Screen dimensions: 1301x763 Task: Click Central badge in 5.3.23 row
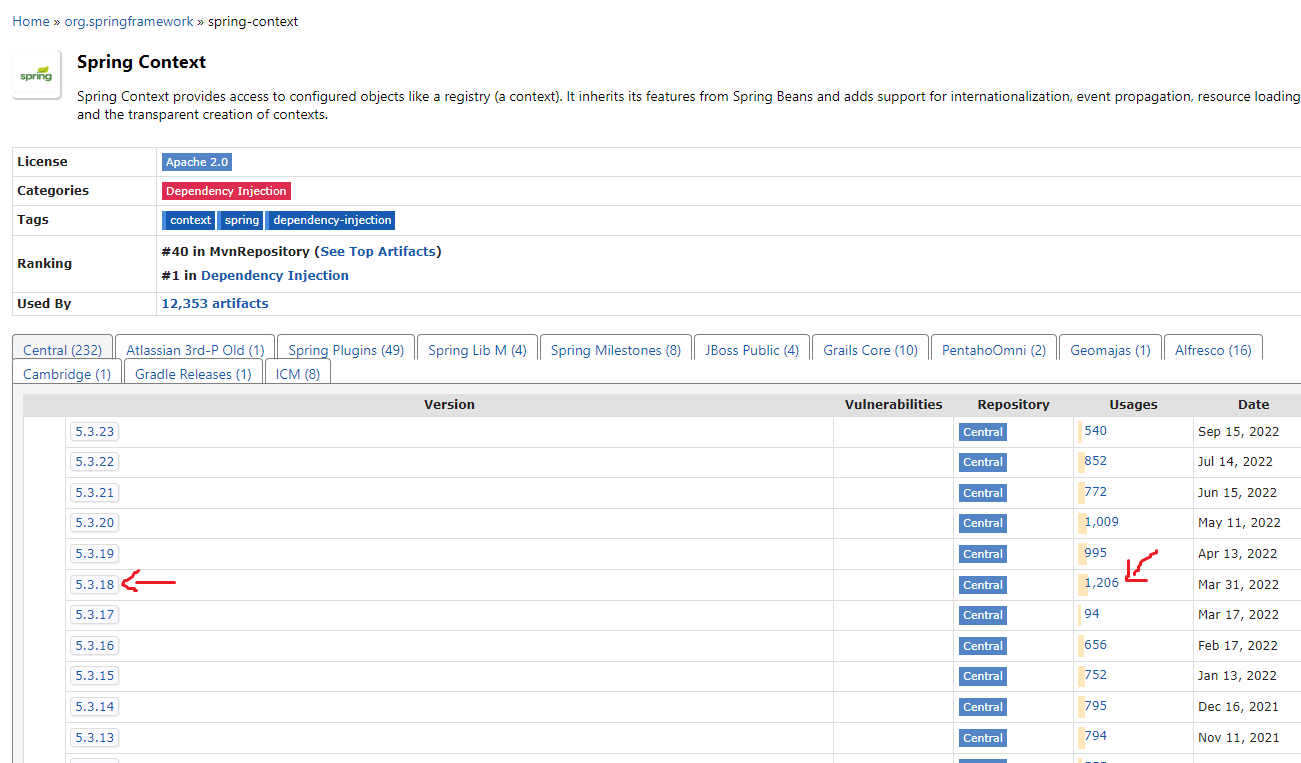coord(982,432)
